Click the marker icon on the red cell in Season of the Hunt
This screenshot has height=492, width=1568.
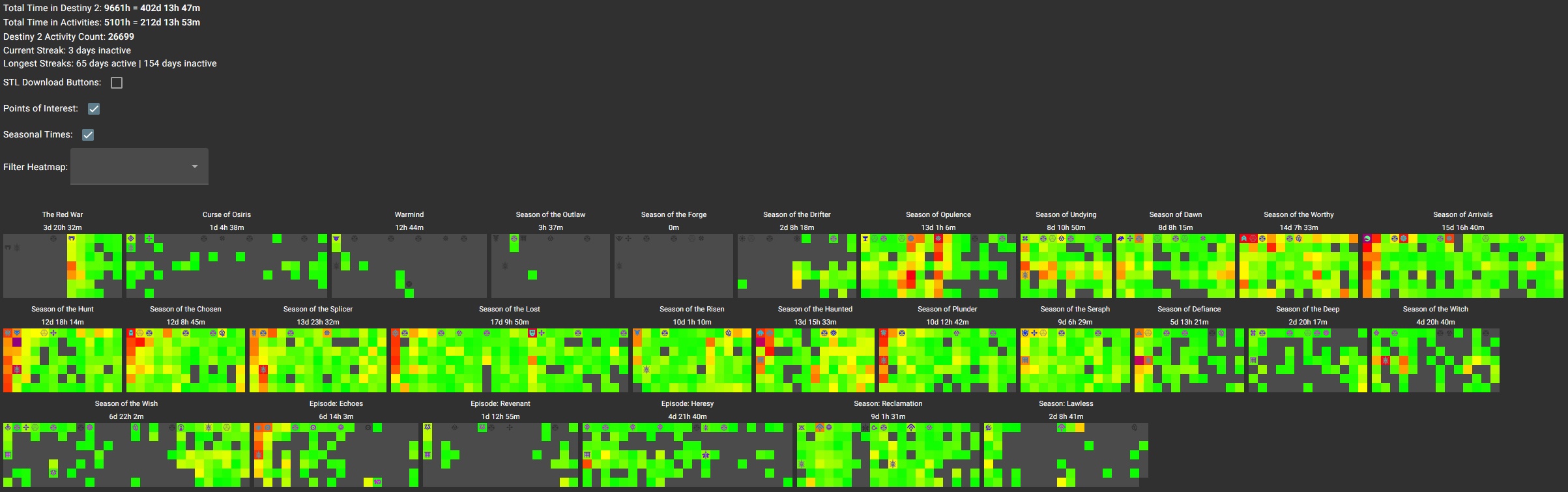click(x=17, y=369)
